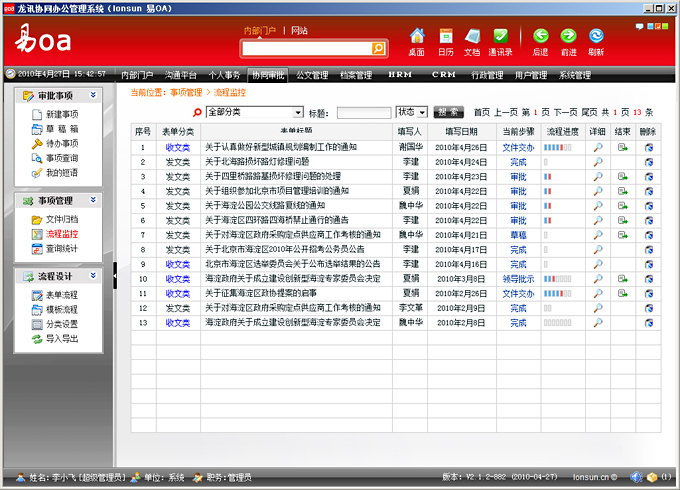Open the 通讯录 contacts icon
This screenshot has height=490, width=680.
(500, 42)
